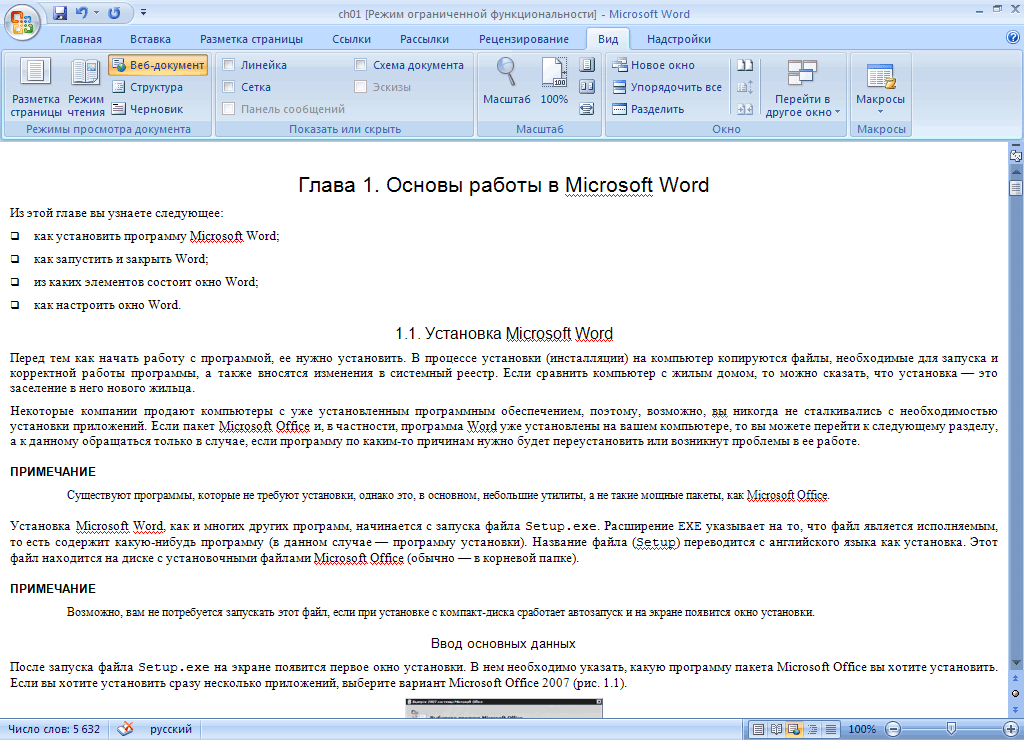Click status bar Outline view icon

(812, 729)
